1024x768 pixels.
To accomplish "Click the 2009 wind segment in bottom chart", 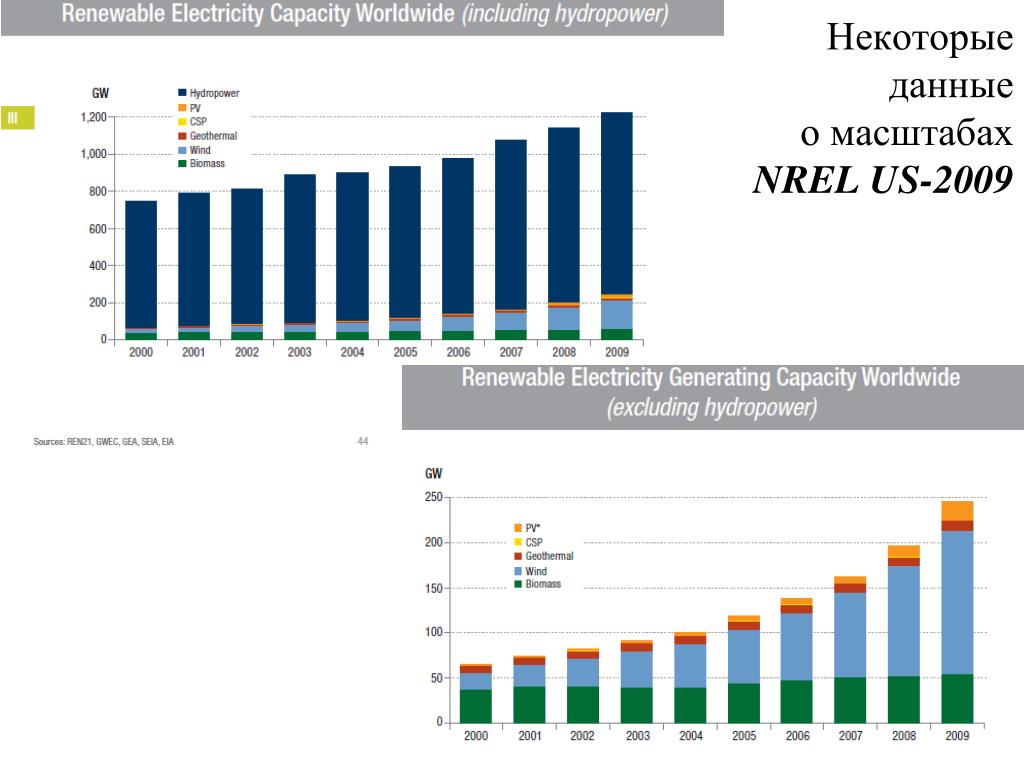I will (x=957, y=602).
